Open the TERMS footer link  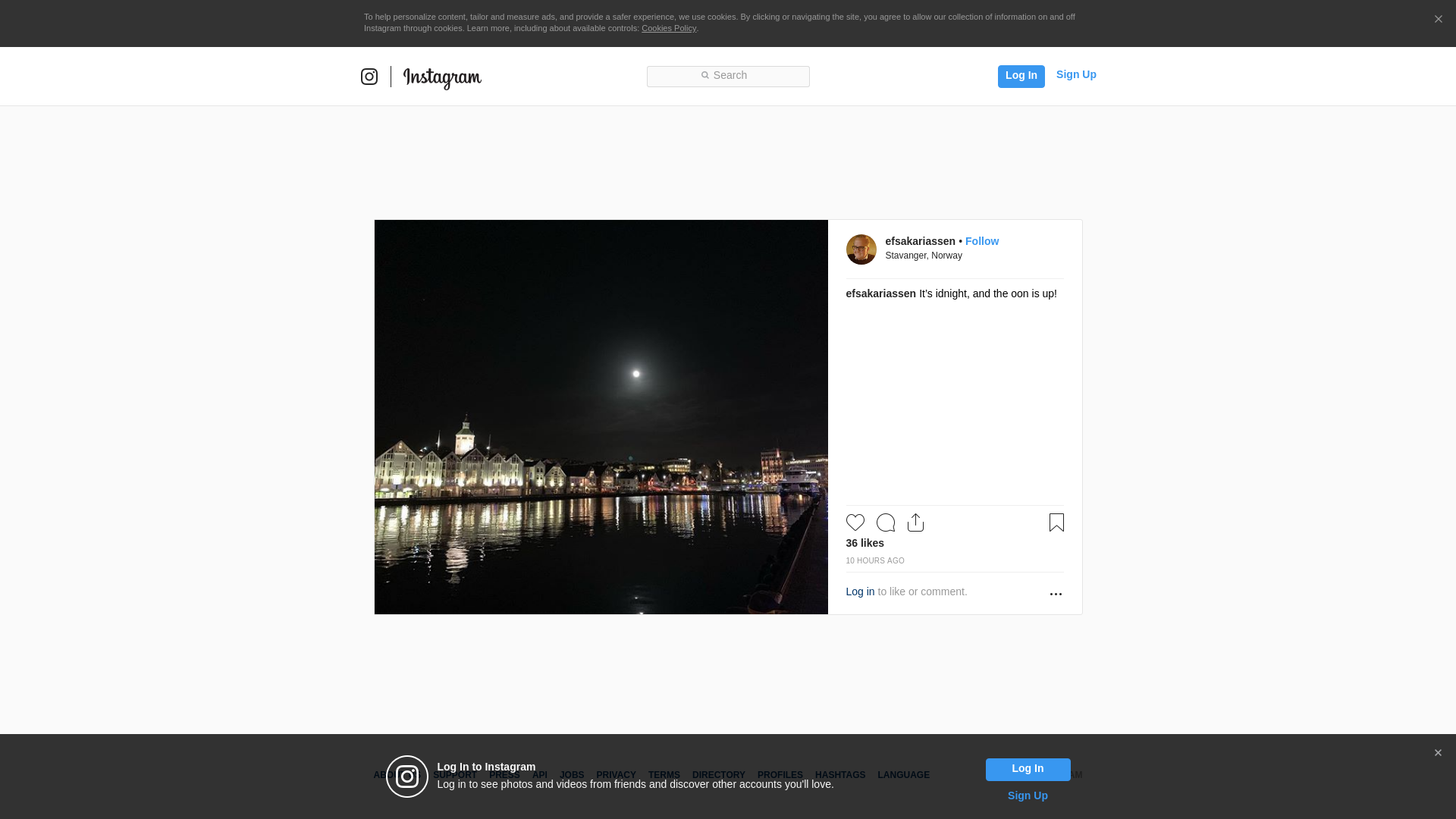click(664, 776)
